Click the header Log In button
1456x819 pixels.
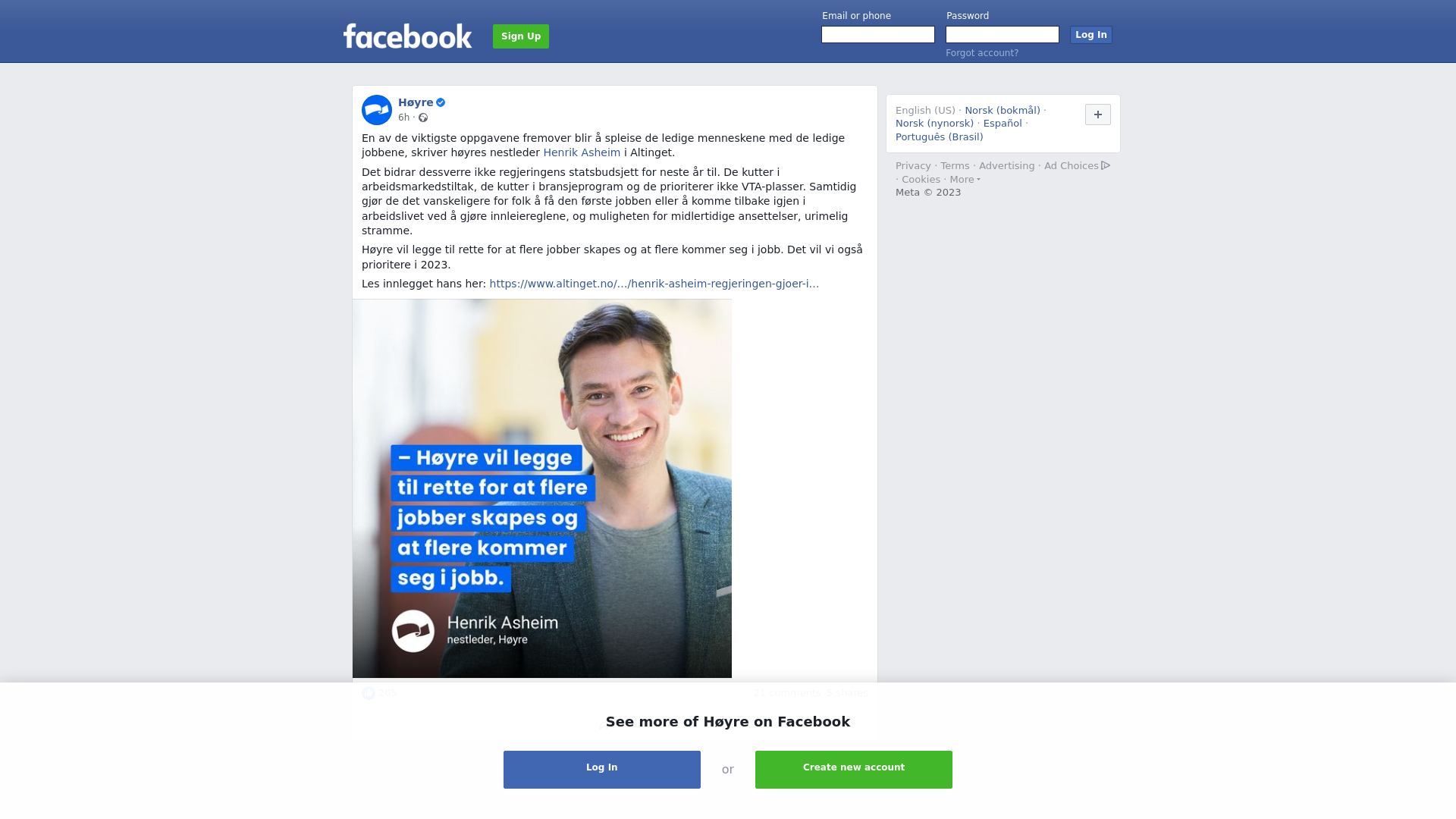point(1091,35)
